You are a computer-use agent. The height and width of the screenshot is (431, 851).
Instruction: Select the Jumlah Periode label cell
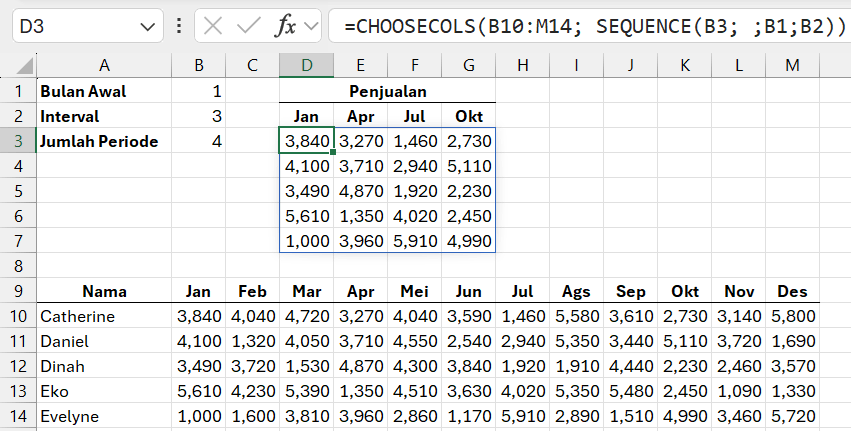click(x=104, y=141)
